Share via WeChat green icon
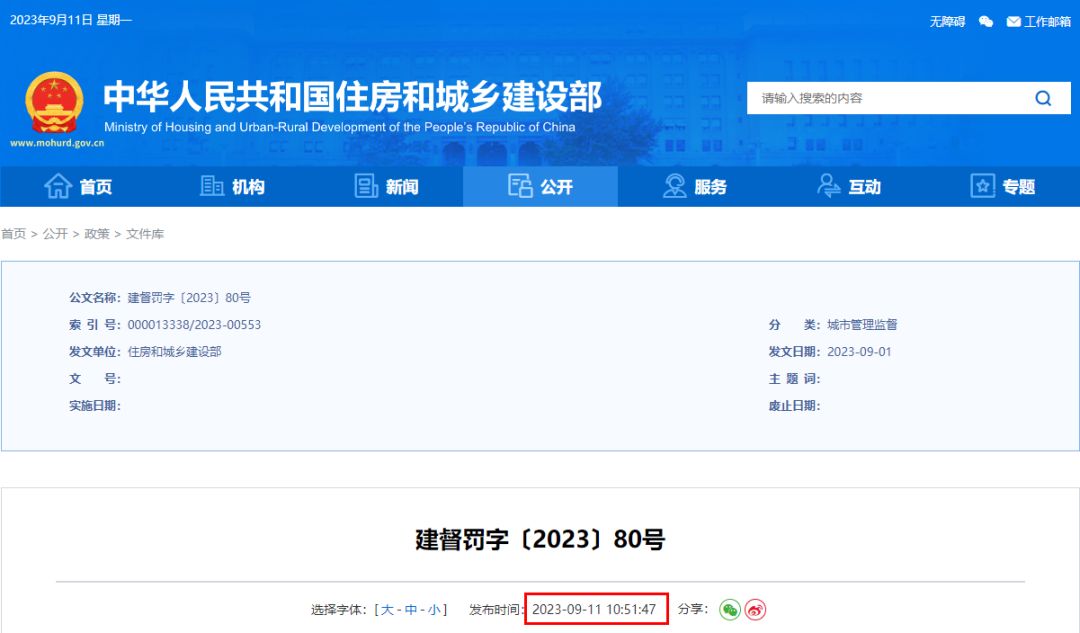The width and height of the screenshot is (1080, 633). point(730,609)
